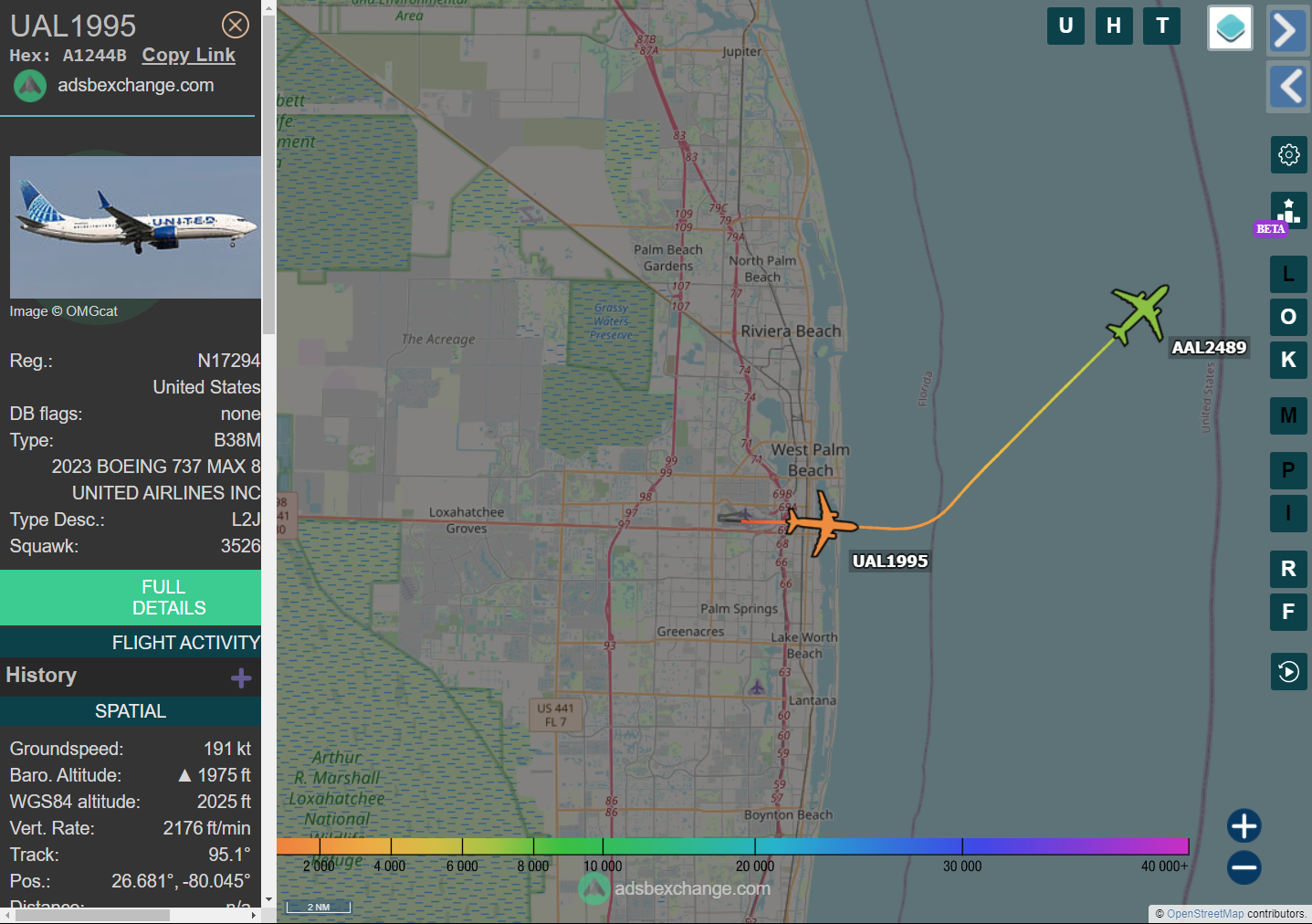Image resolution: width=1312 pixels, height=924 pixels.
Task: Click scroll-down arrow of sidebar scrollbar
Action: click(268, 899)
